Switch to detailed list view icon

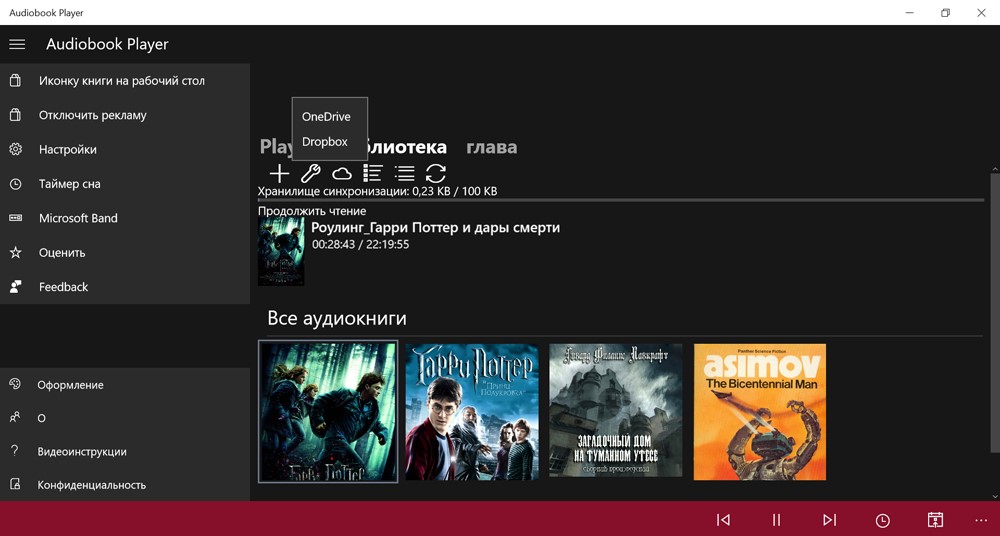(373, 173)
